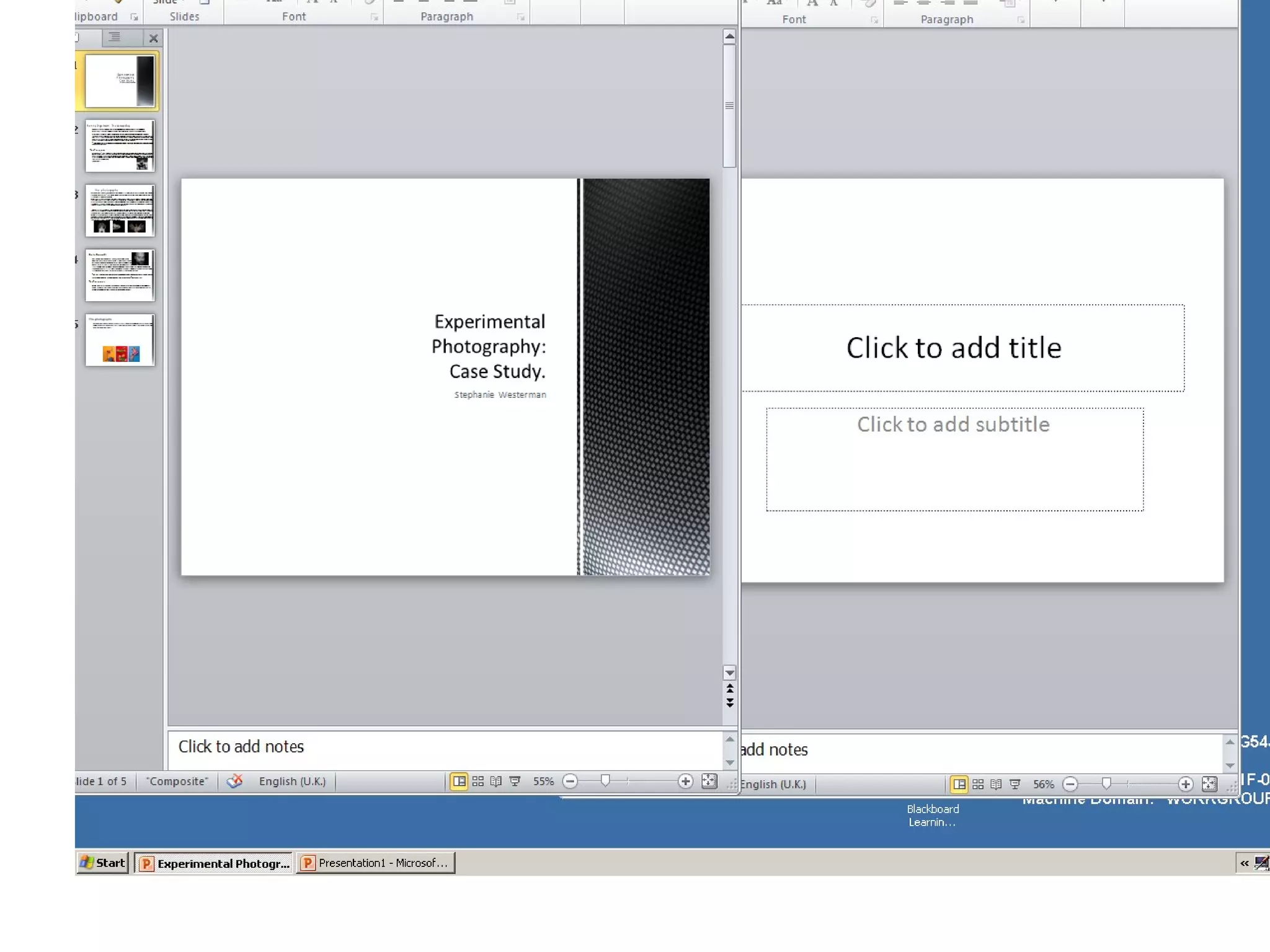1270x952 pixels.
Task: Click zoom in plus in left window
Action: 685,782
